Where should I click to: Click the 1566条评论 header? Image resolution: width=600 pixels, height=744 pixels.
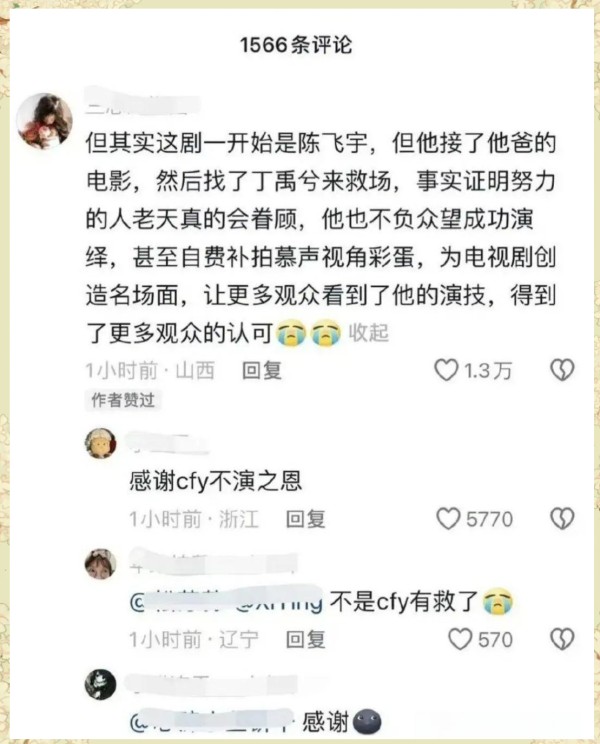point(296,45)
